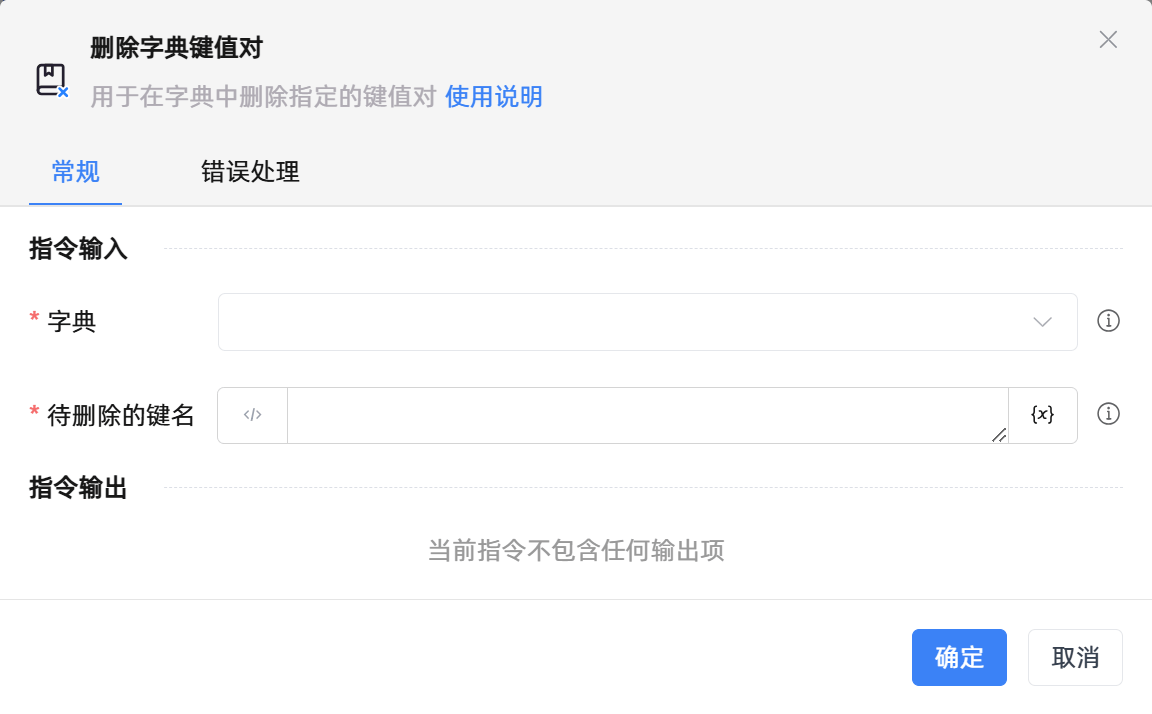Cancel the dialog with 取消
1152x714 pixels.
(1075, 658)
